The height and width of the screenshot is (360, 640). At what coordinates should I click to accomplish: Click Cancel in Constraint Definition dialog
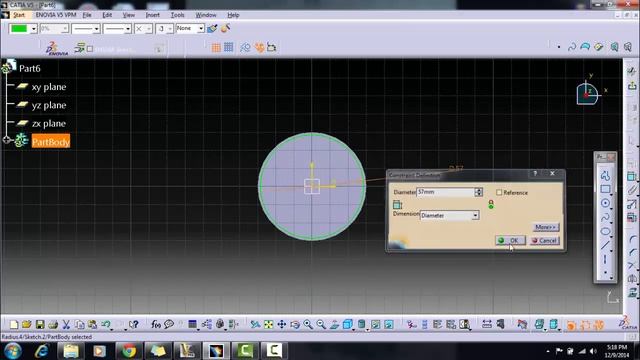point(544,240)
